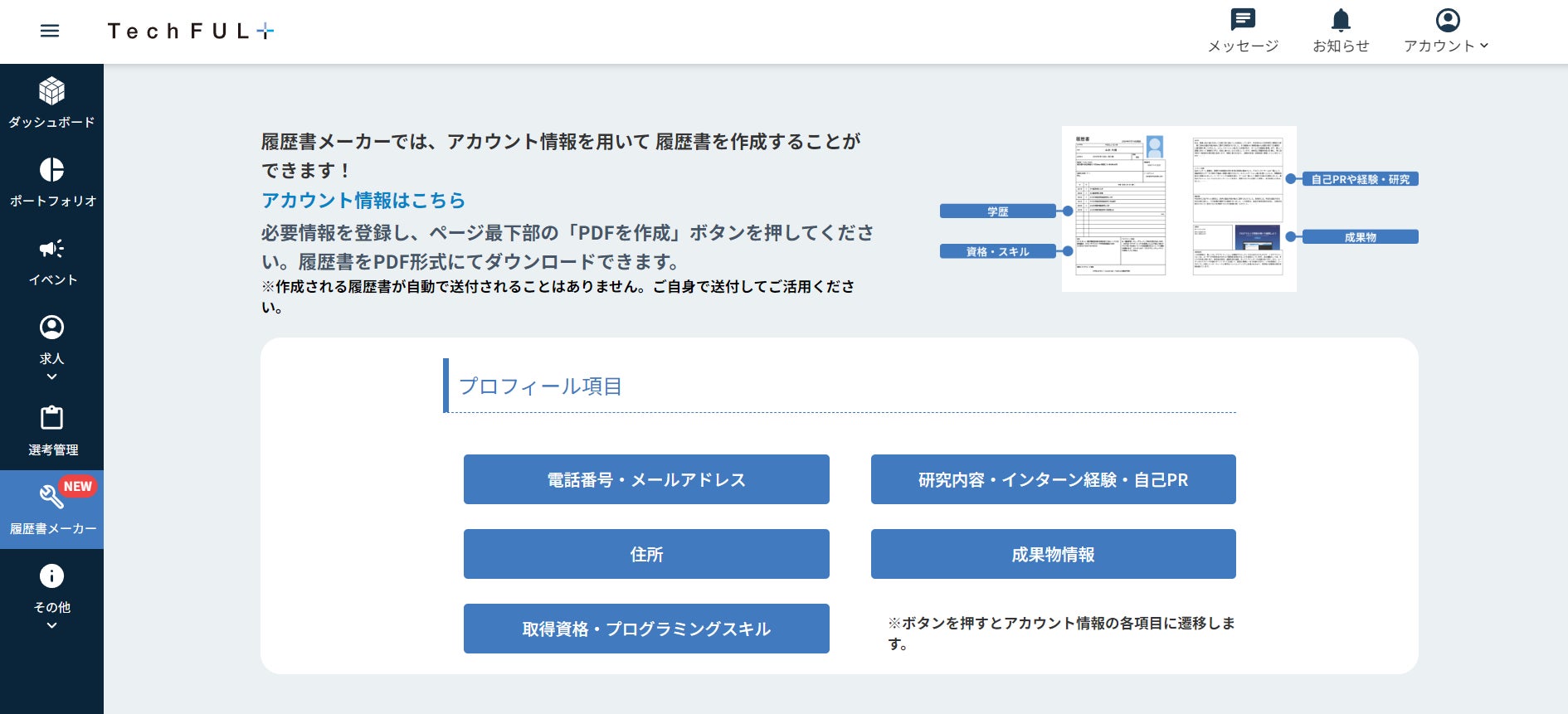Click the TechFUL logo
The width and height of the screenshot is (1568, 714).
click(x=191, y=32)
